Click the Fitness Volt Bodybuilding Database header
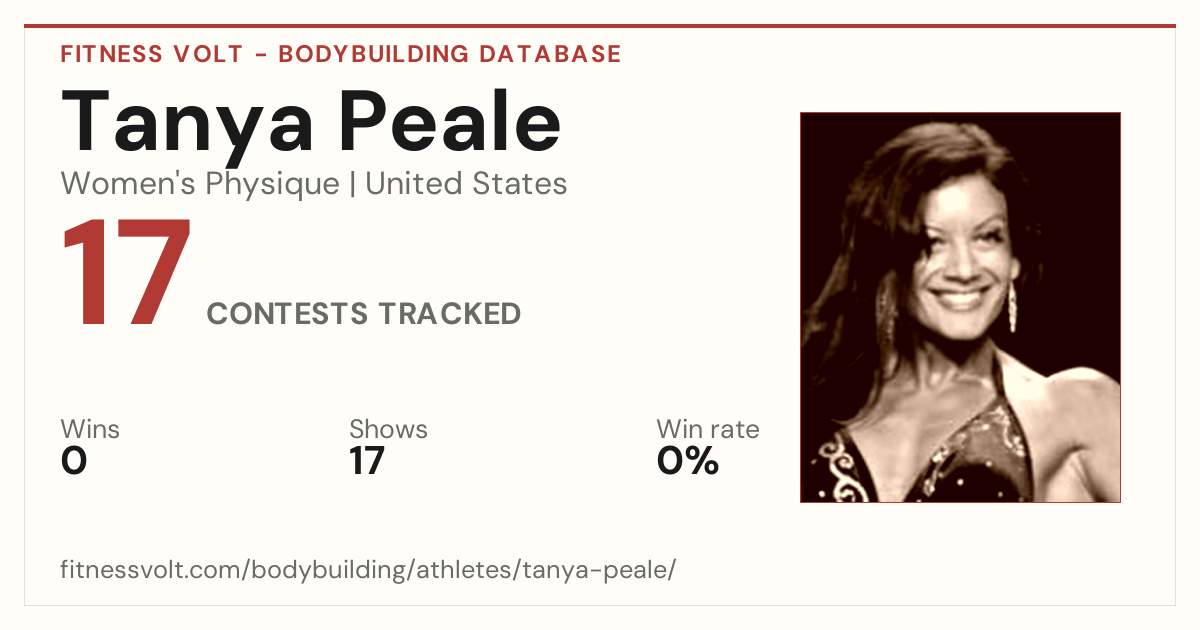This screenshot has width=1200, height=630. click(x=341, y=54)
